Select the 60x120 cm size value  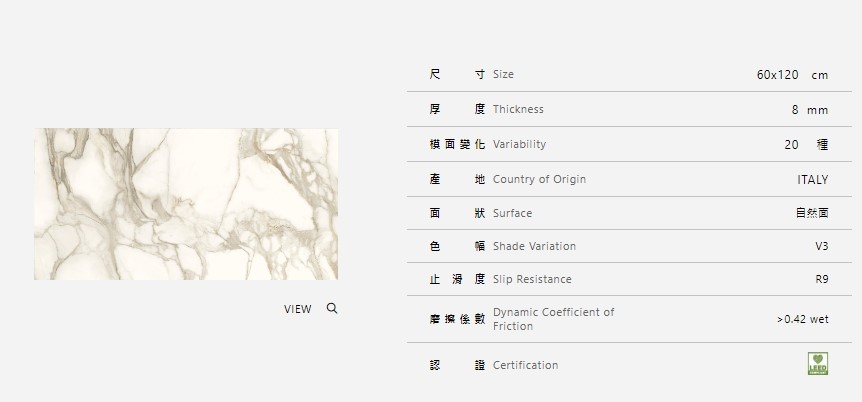point(792,75)
